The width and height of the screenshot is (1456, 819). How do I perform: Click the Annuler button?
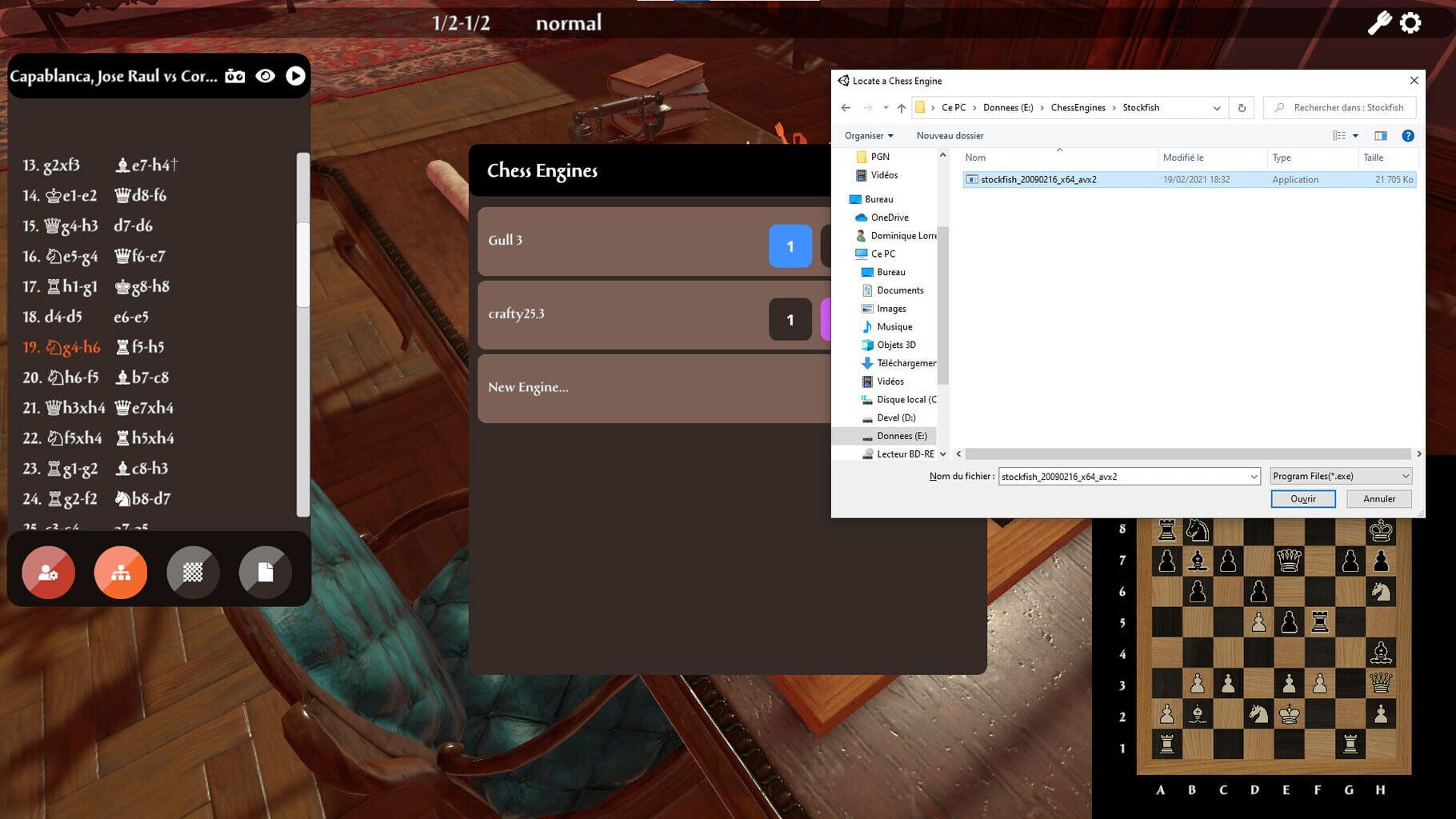pyautogui.click(x=1379, y=499)
